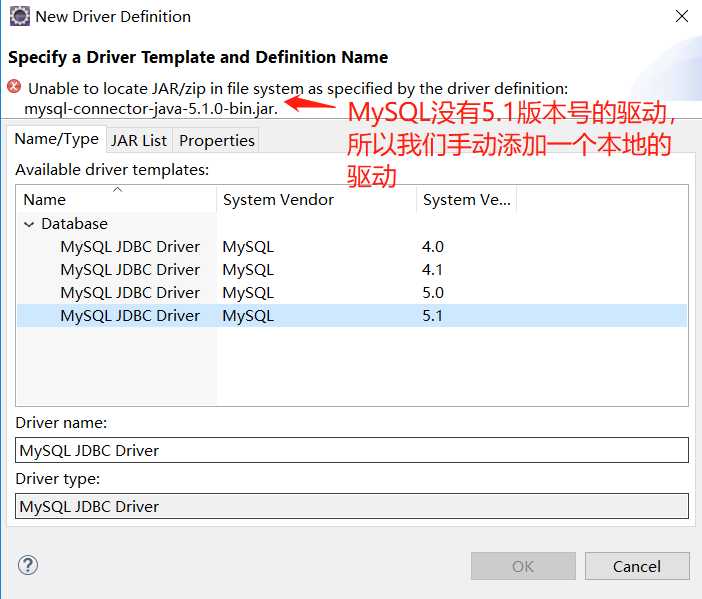Sort by the Name column header

tap(116, 200)
